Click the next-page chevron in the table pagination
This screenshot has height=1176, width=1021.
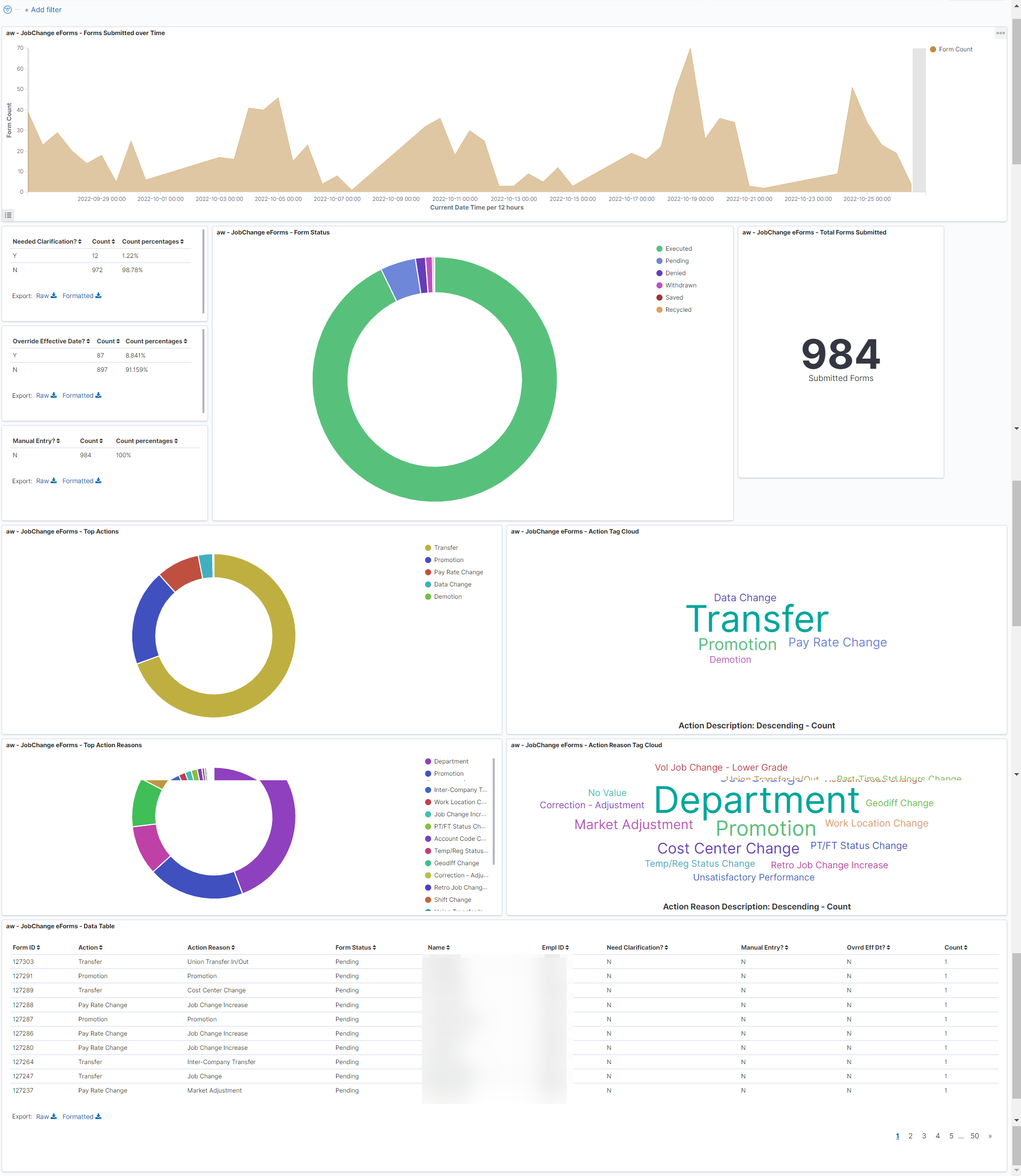(989, 1135)
